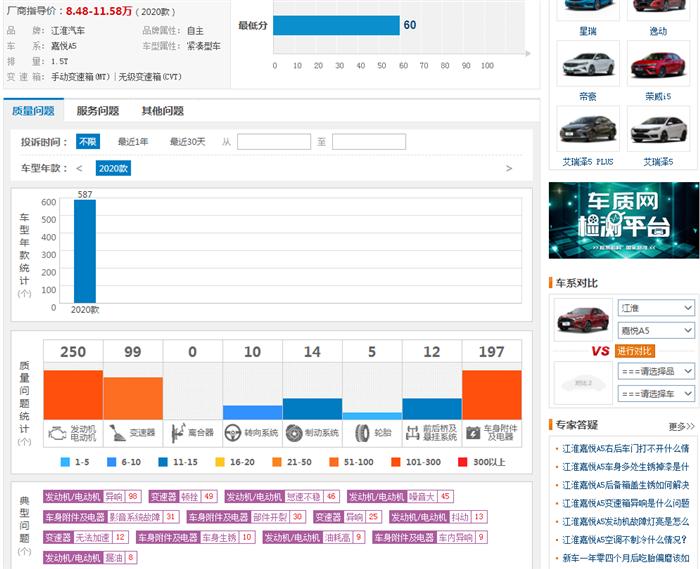
Task: Open 江淮嘉悦A5空调不制冷 question link
Action: pyautogui.click(x=625, y=540)
